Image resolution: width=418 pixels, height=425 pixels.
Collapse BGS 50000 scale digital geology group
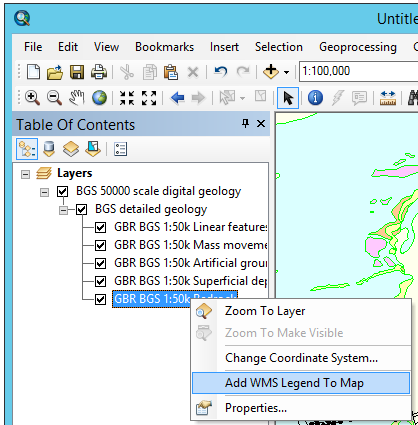44,192
